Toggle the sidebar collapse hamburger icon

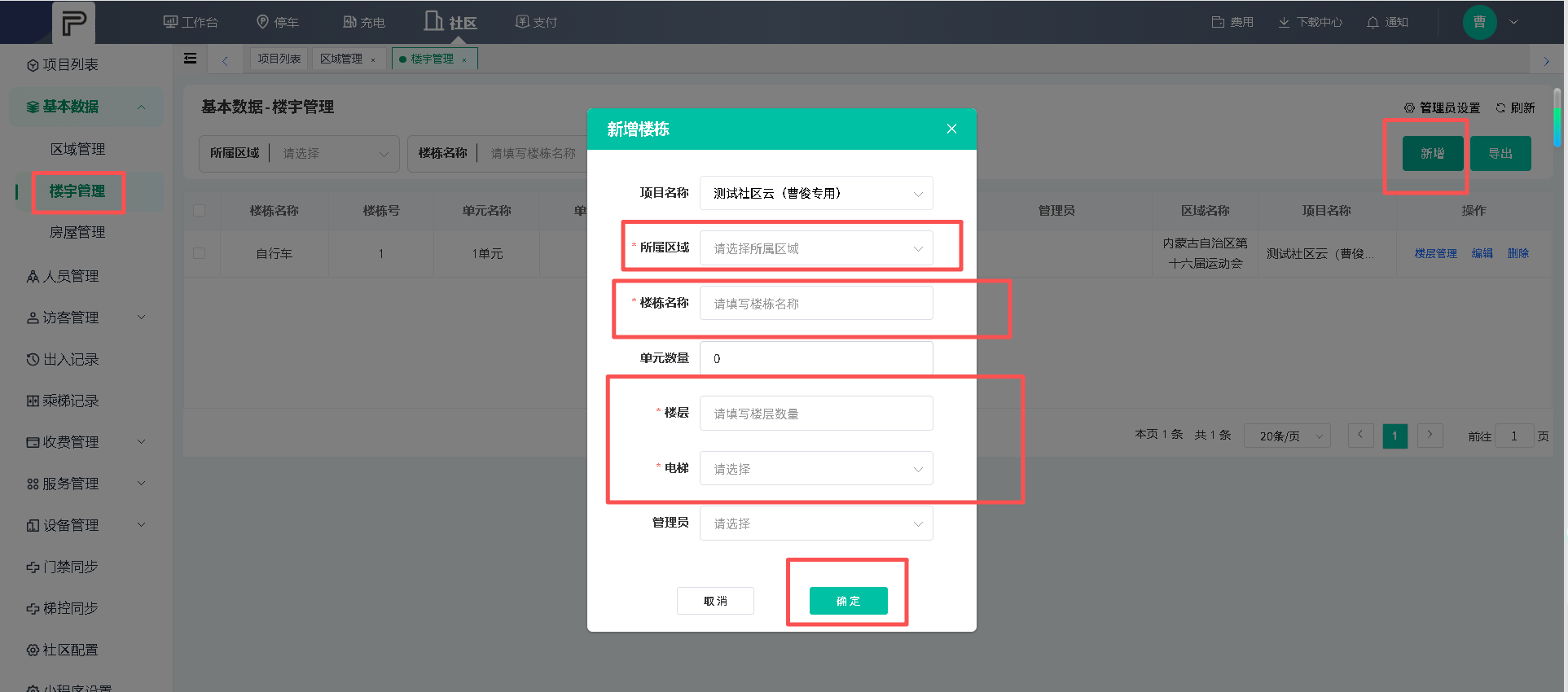(191, 59)
